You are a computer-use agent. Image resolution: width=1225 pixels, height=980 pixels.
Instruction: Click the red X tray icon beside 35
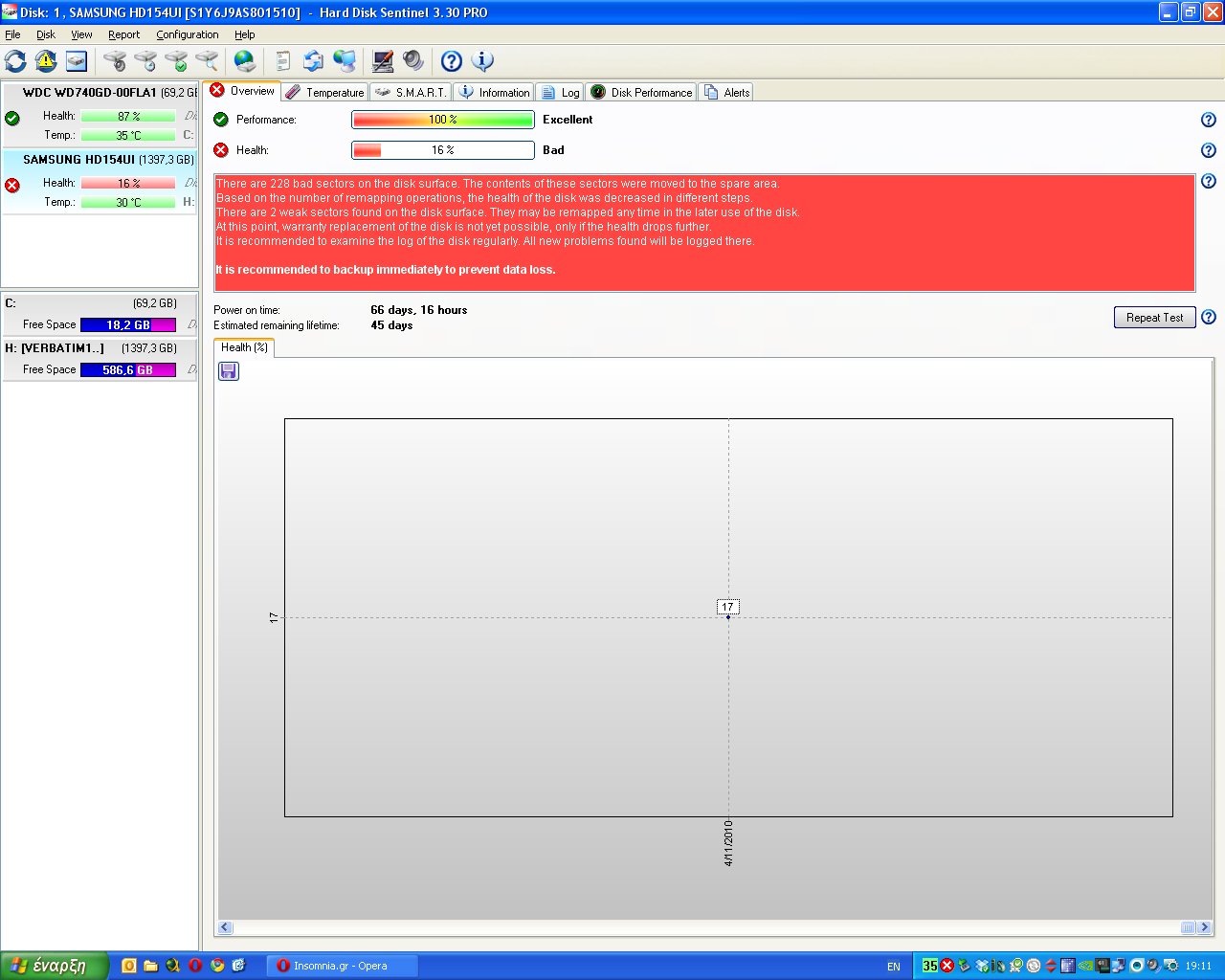point(947,966)
